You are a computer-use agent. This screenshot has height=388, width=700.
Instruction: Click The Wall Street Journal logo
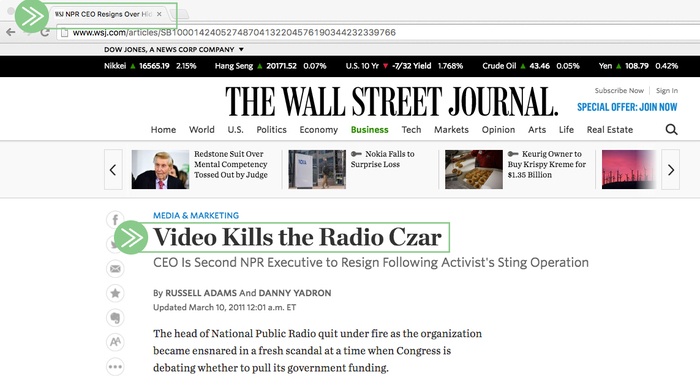(392, 102)
